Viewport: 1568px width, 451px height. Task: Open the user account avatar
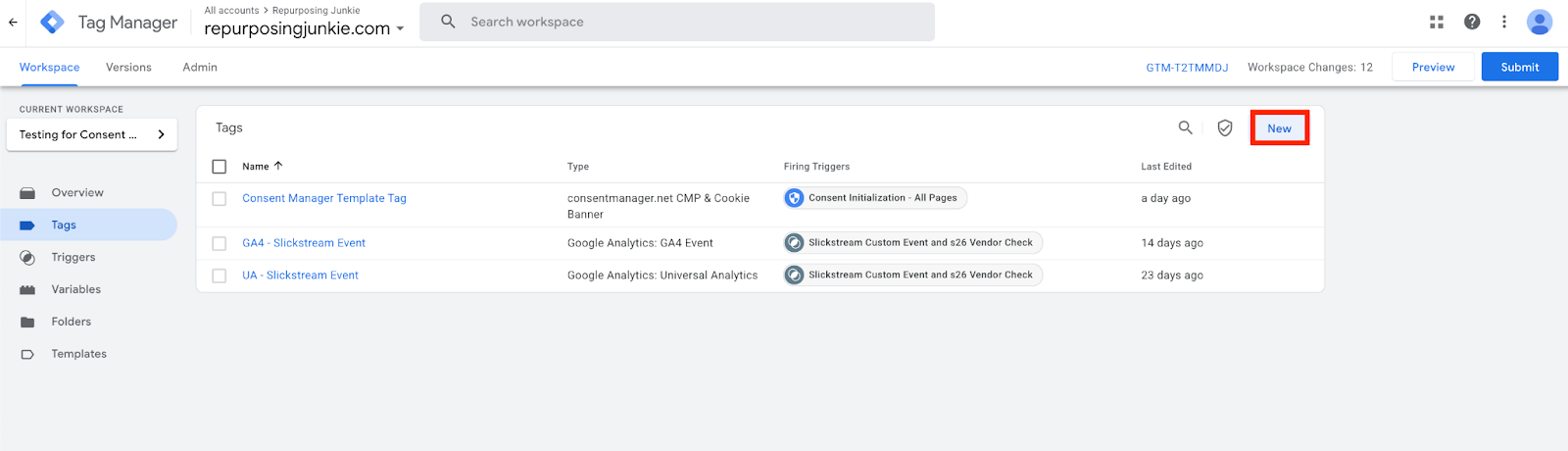coord(1540,22)
